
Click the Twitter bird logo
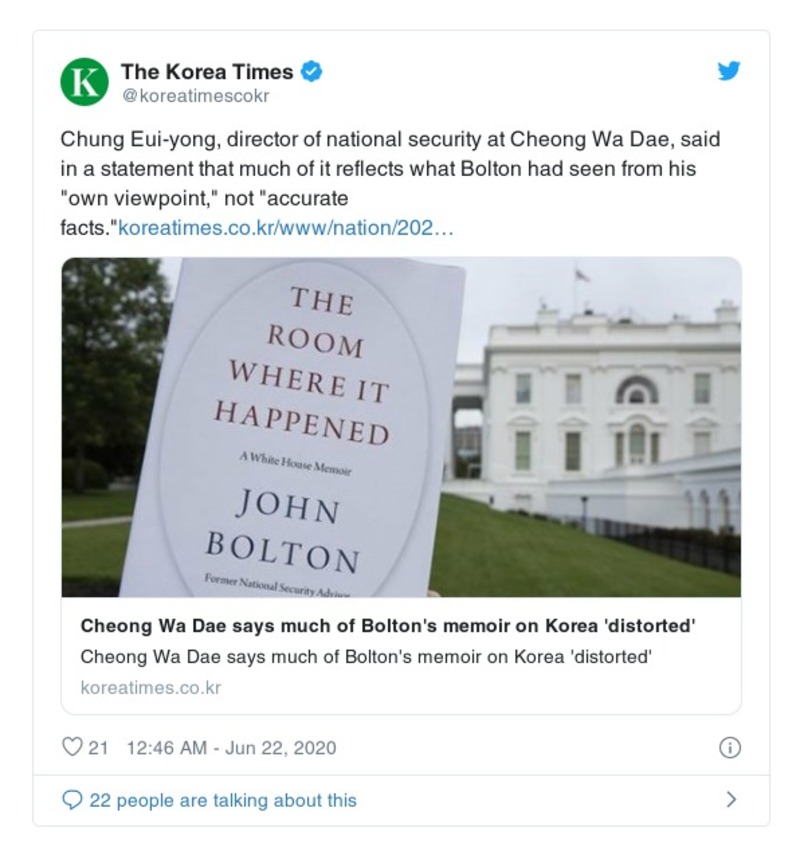[x=729, y=71]
